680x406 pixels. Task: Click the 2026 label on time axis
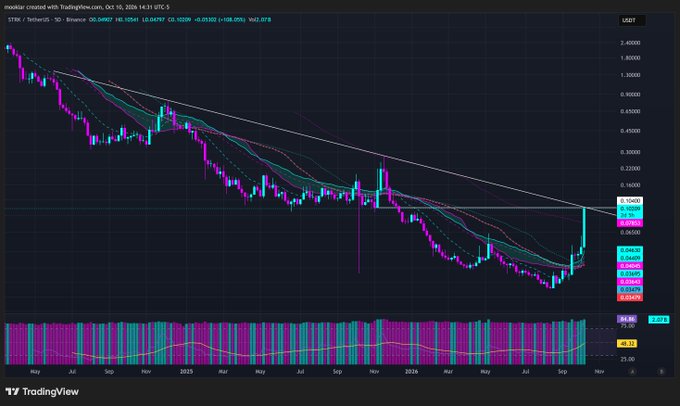click(411, 372)
